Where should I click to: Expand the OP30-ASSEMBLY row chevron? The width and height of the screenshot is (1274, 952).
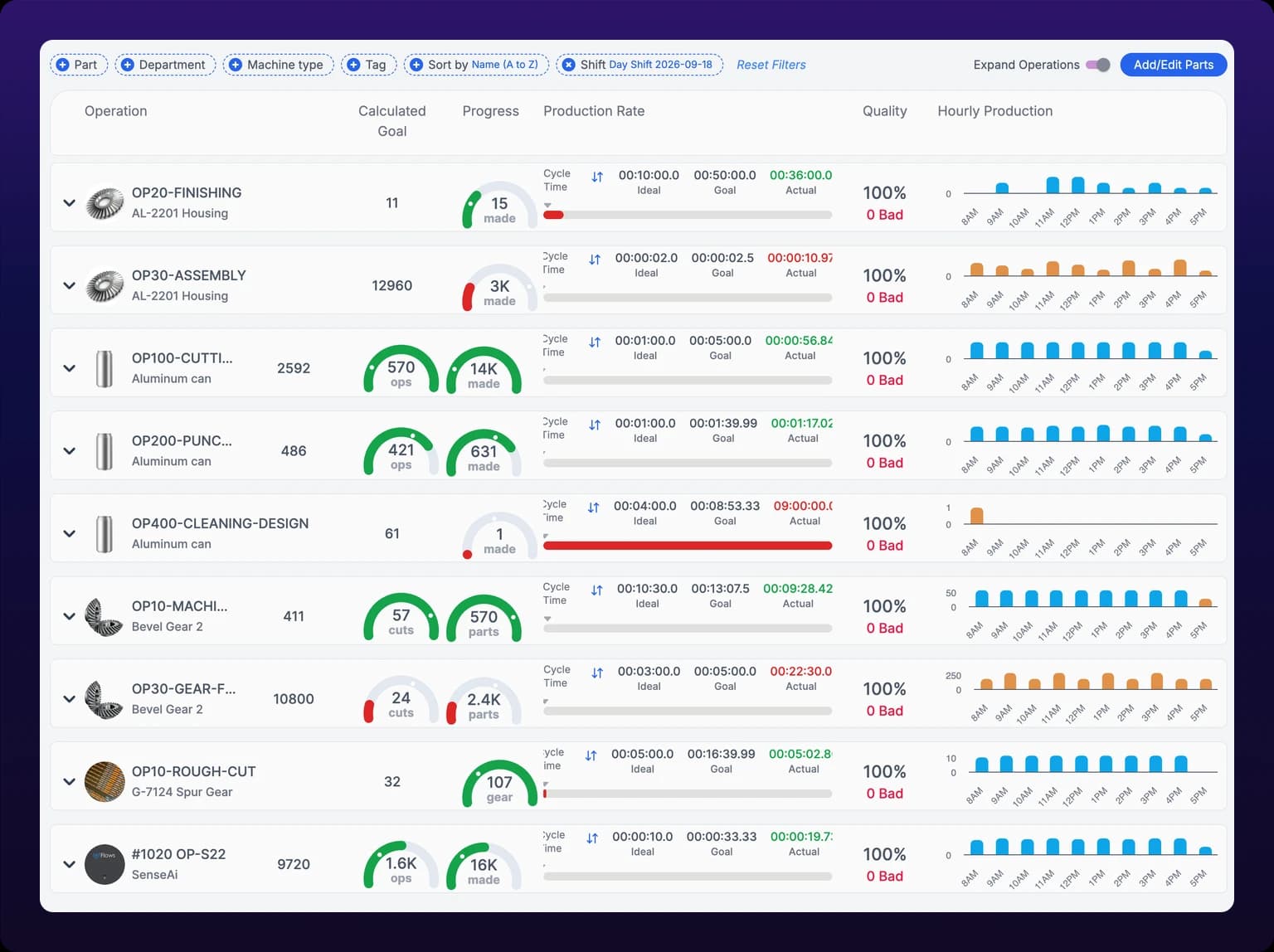point(70,285)
